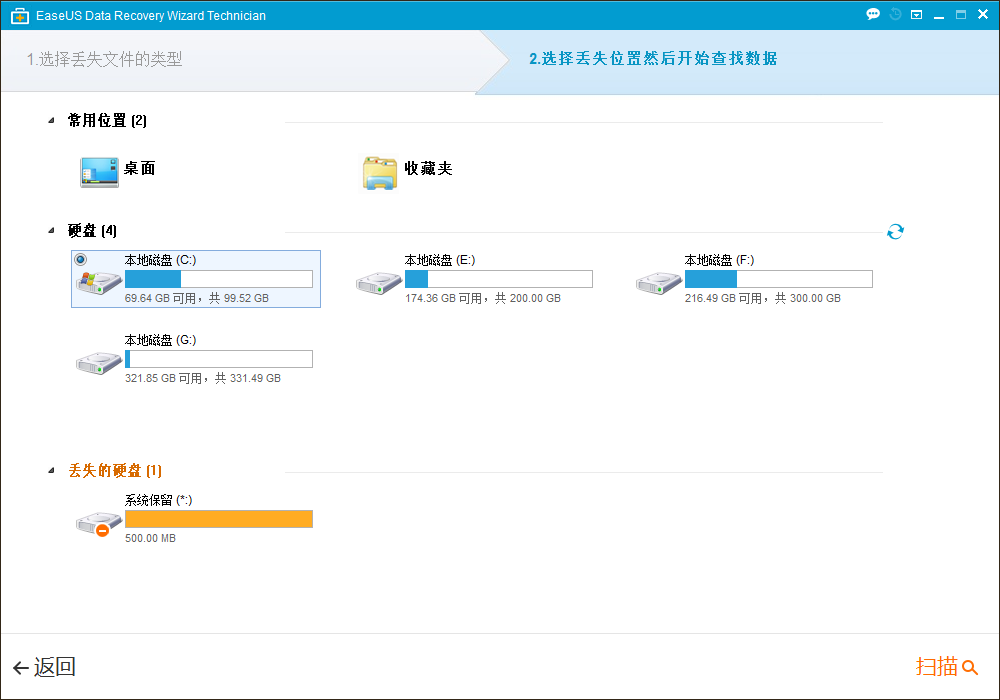1000x700 pixels.
Task: Click the title EaseUS Data Recovery Wizard Technician
Action: (x=151, y=16)
